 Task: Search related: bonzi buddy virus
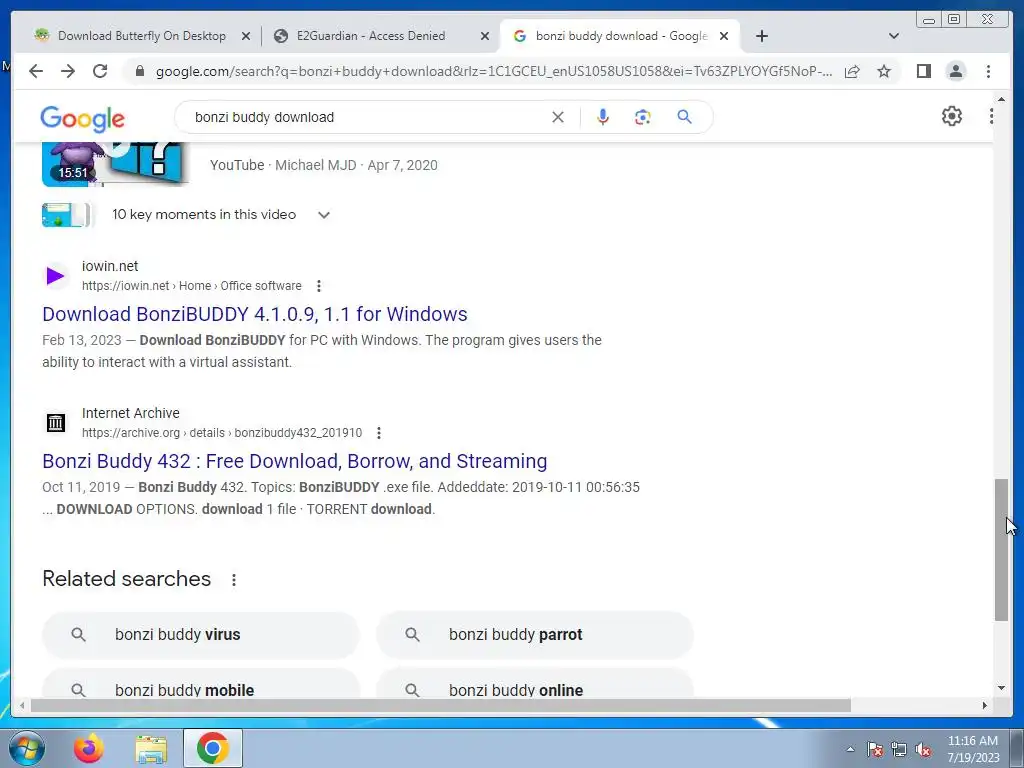pos(200,635)
